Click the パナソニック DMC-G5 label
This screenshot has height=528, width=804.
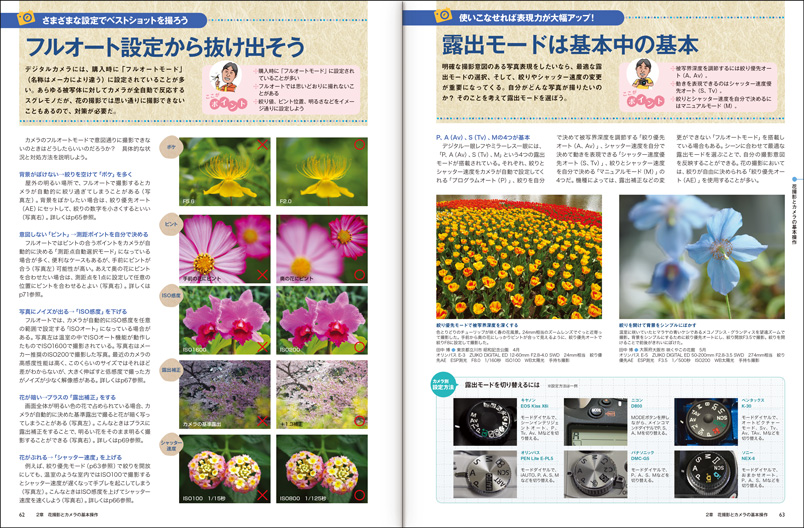point(642,456)
